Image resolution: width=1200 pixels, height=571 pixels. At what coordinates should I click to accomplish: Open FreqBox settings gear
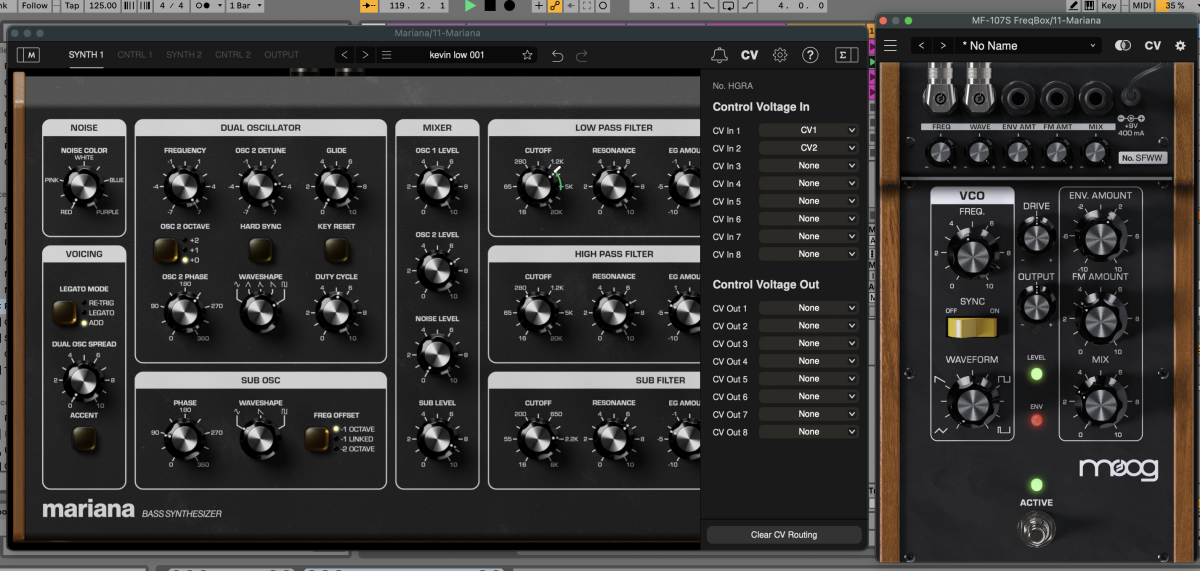[x=1180, y=45]
